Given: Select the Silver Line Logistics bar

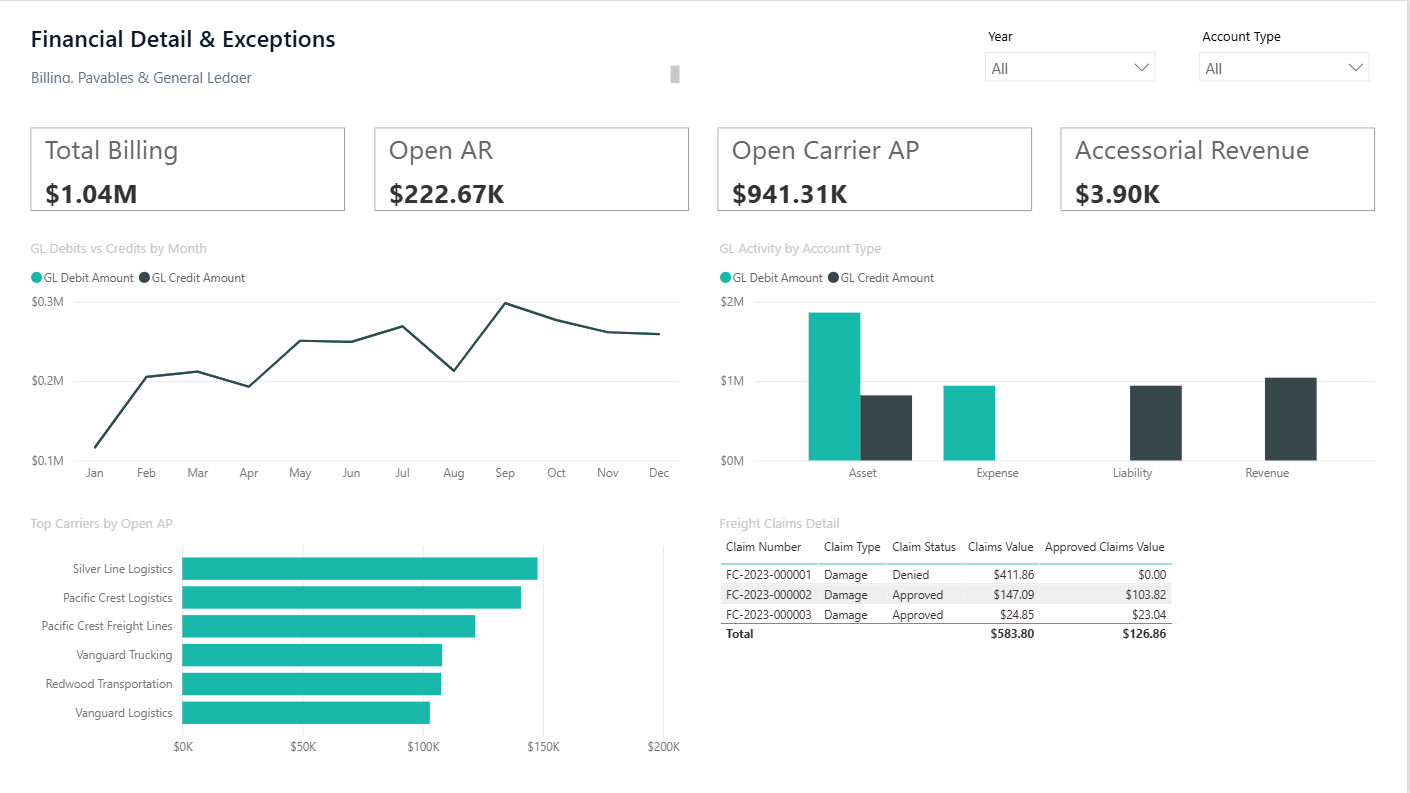Looking at the screenshot, I should [360, 569].
